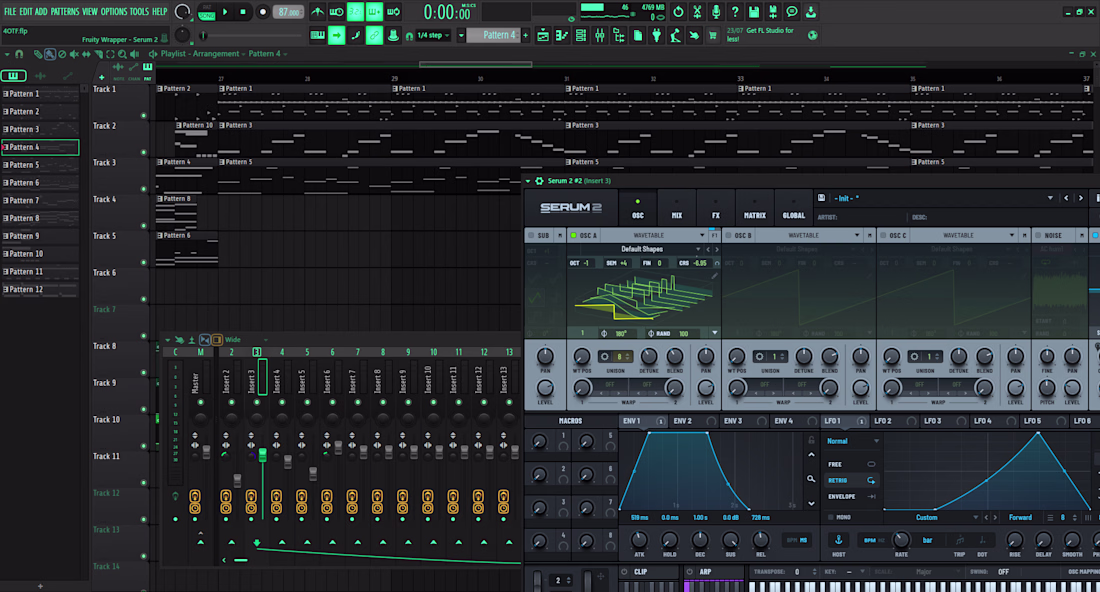
Task: Open the Channel rack icon
Action: coord(581,35)
